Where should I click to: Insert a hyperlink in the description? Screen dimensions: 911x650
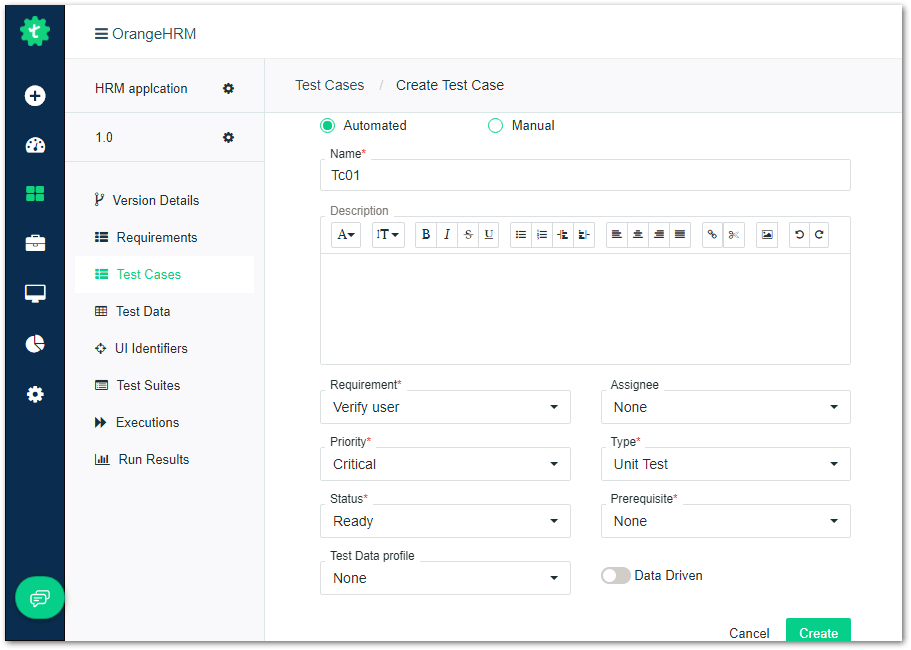click(x=712, y=234)
